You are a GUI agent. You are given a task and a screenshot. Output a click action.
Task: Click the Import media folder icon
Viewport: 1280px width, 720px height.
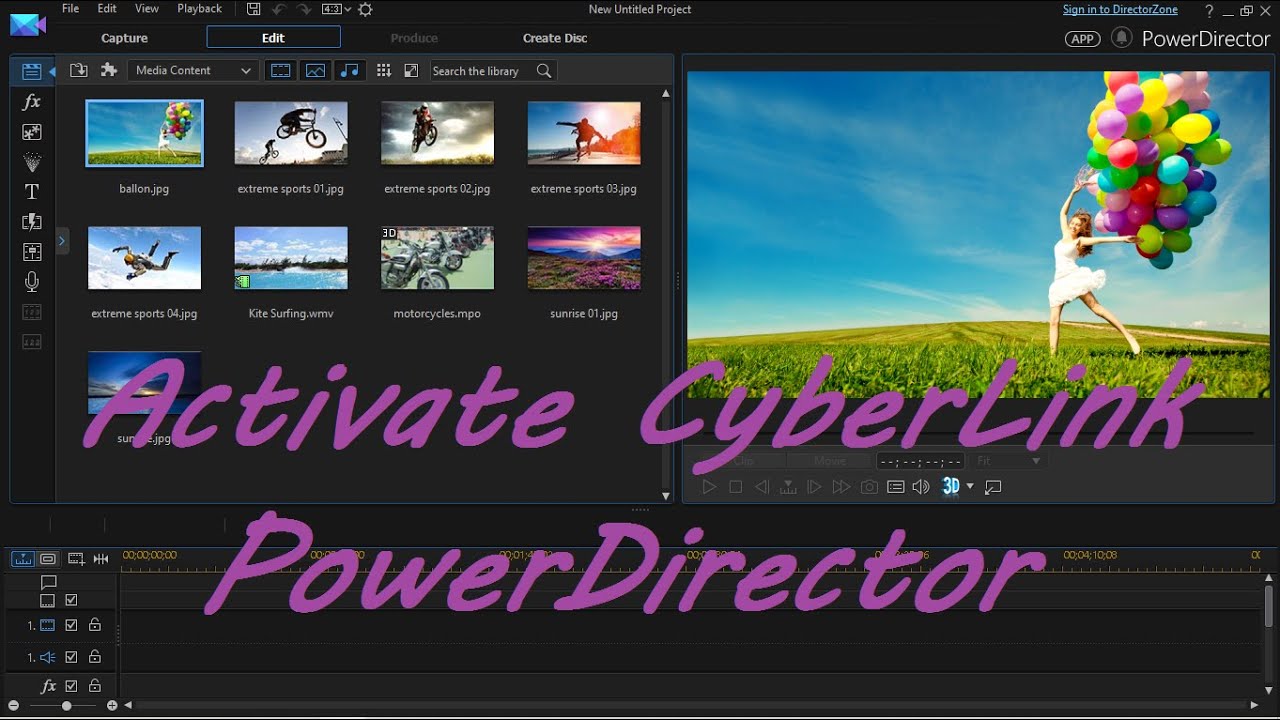79,70
